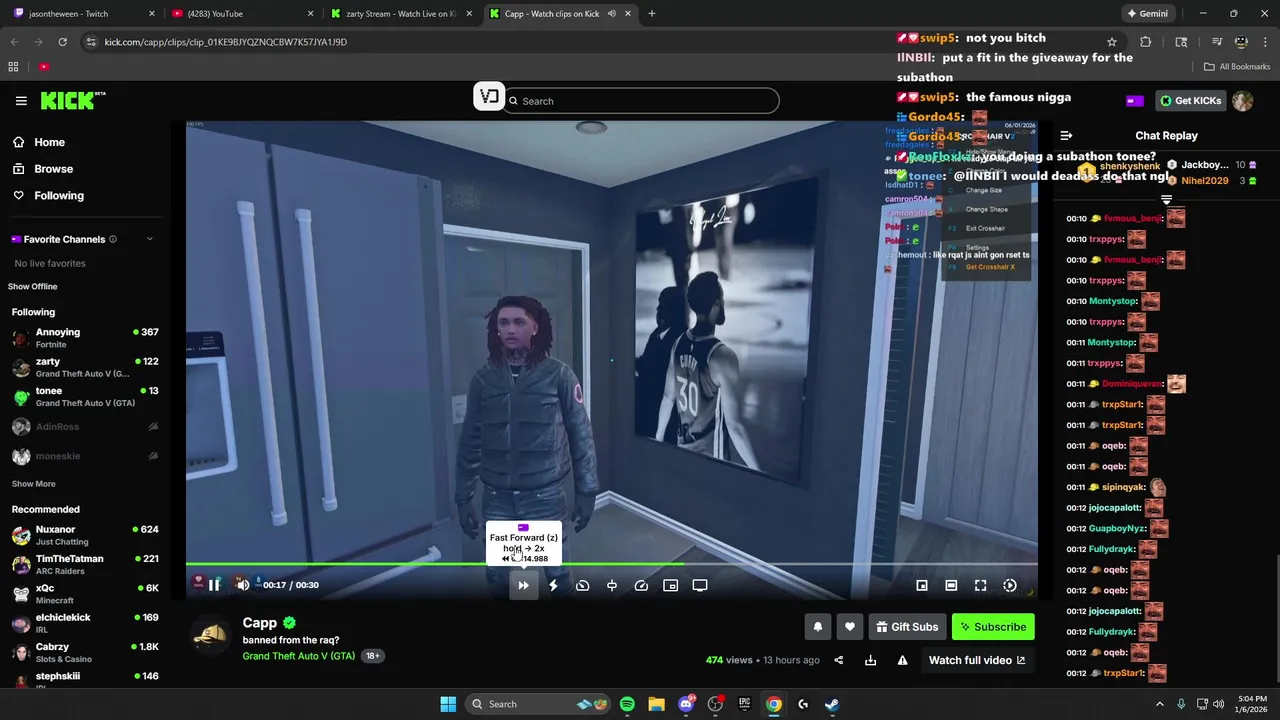Open tonee's channel in Following list
This screenshot has width=1280, height=720.
[x=85, y=396]
